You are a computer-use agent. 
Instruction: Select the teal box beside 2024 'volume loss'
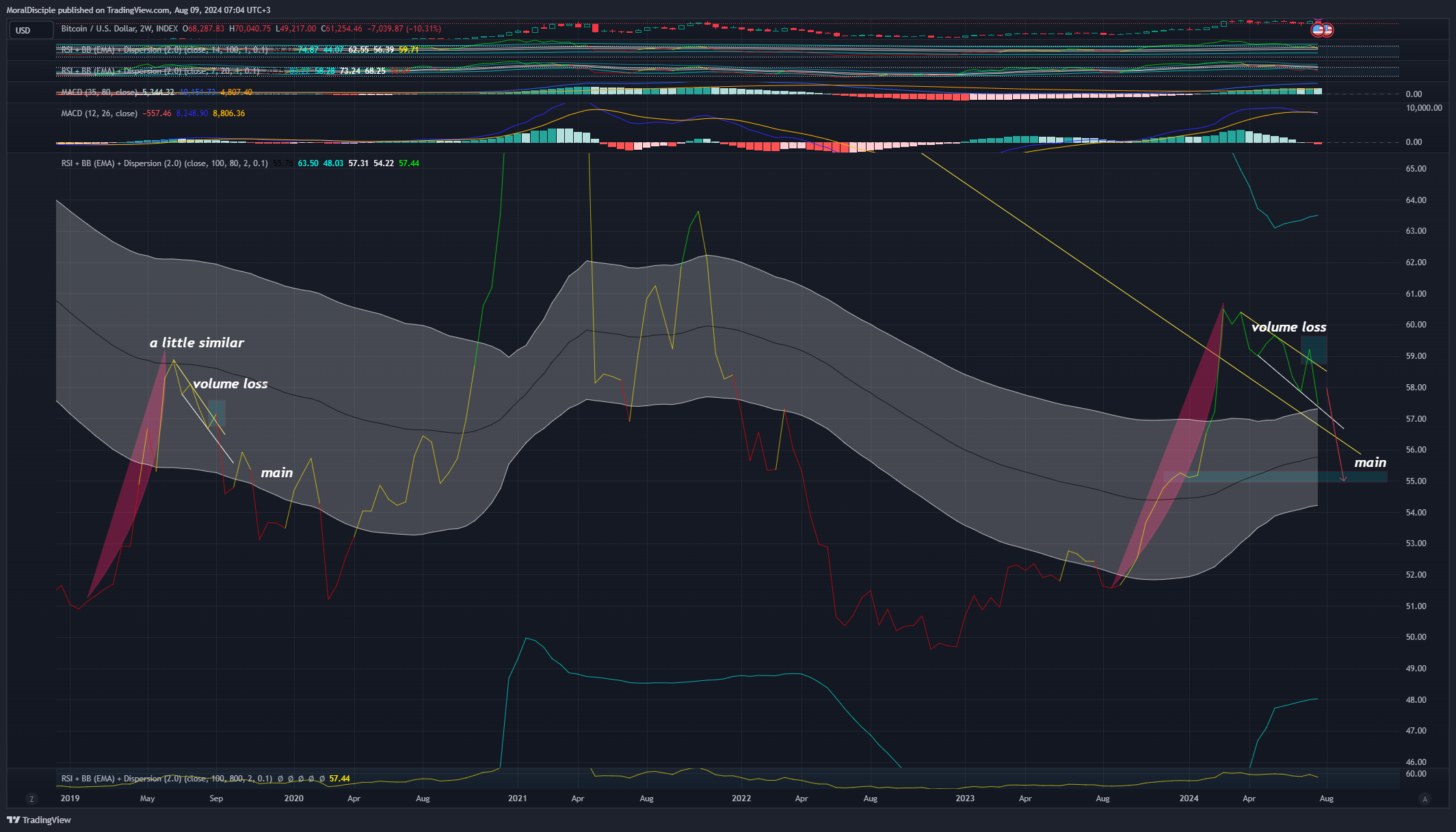[1314, 350]
